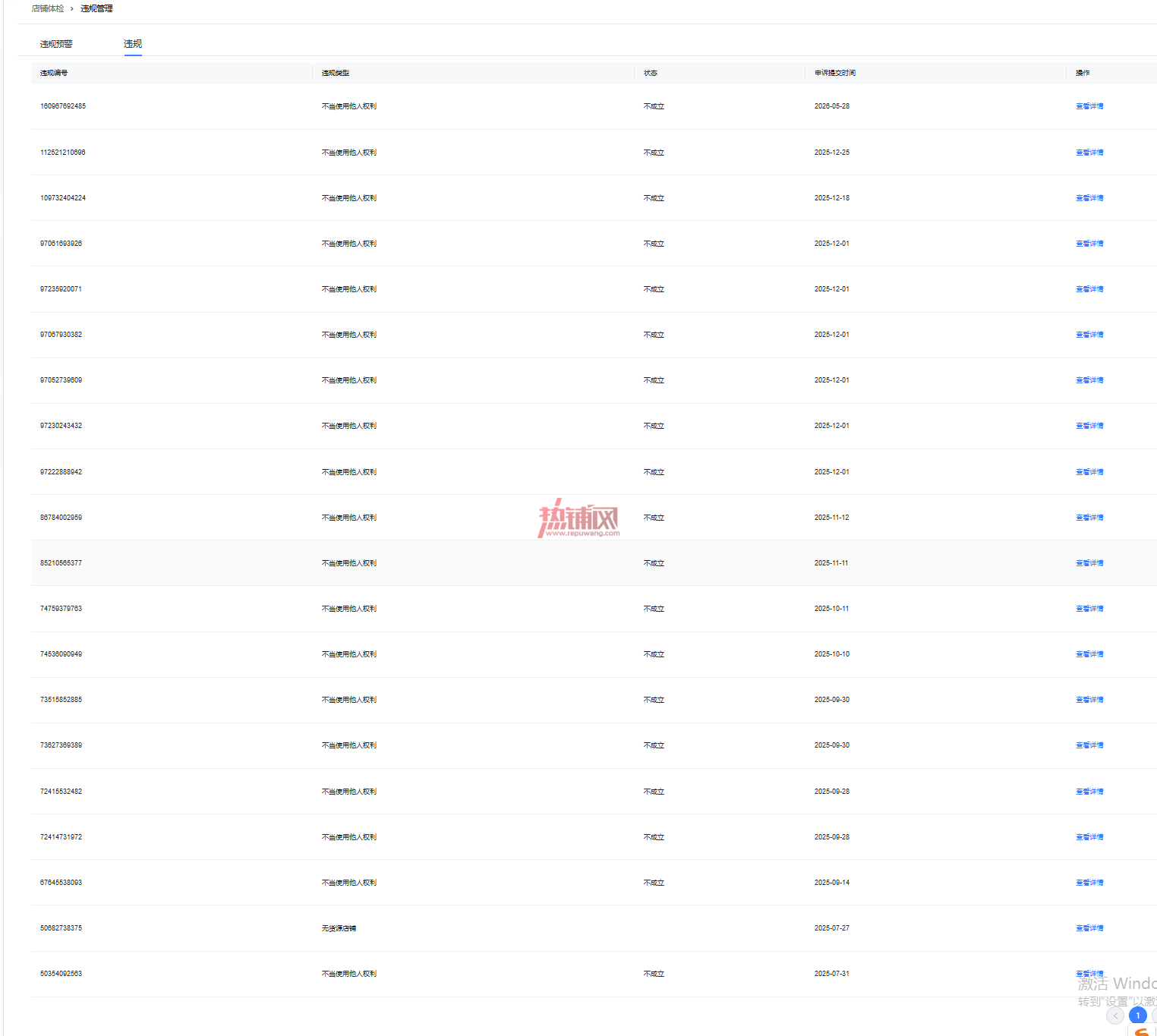Screen dimensions: 1157x1036
Task: Click the 申诉提交时间 column header
Action: [834, 73]
